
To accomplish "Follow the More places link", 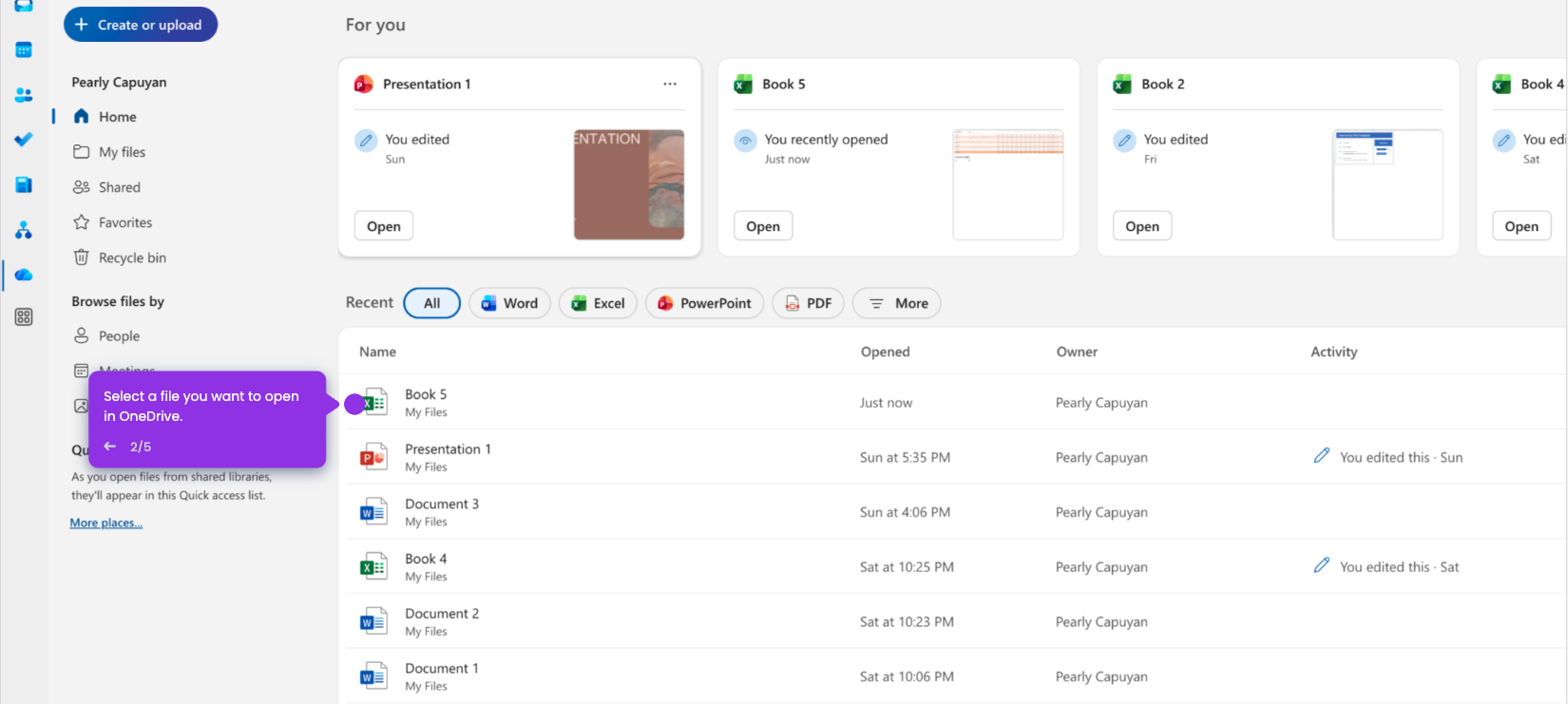I will (106, 523).
